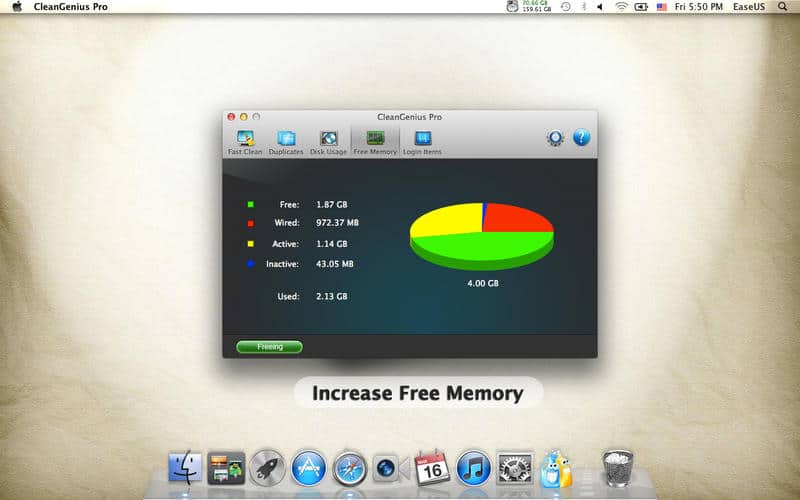Click the 4.00 GB total label
Image resolution: width=800 pixels, height=500 pixels.
pyautogui.click(x=483, y=283)
